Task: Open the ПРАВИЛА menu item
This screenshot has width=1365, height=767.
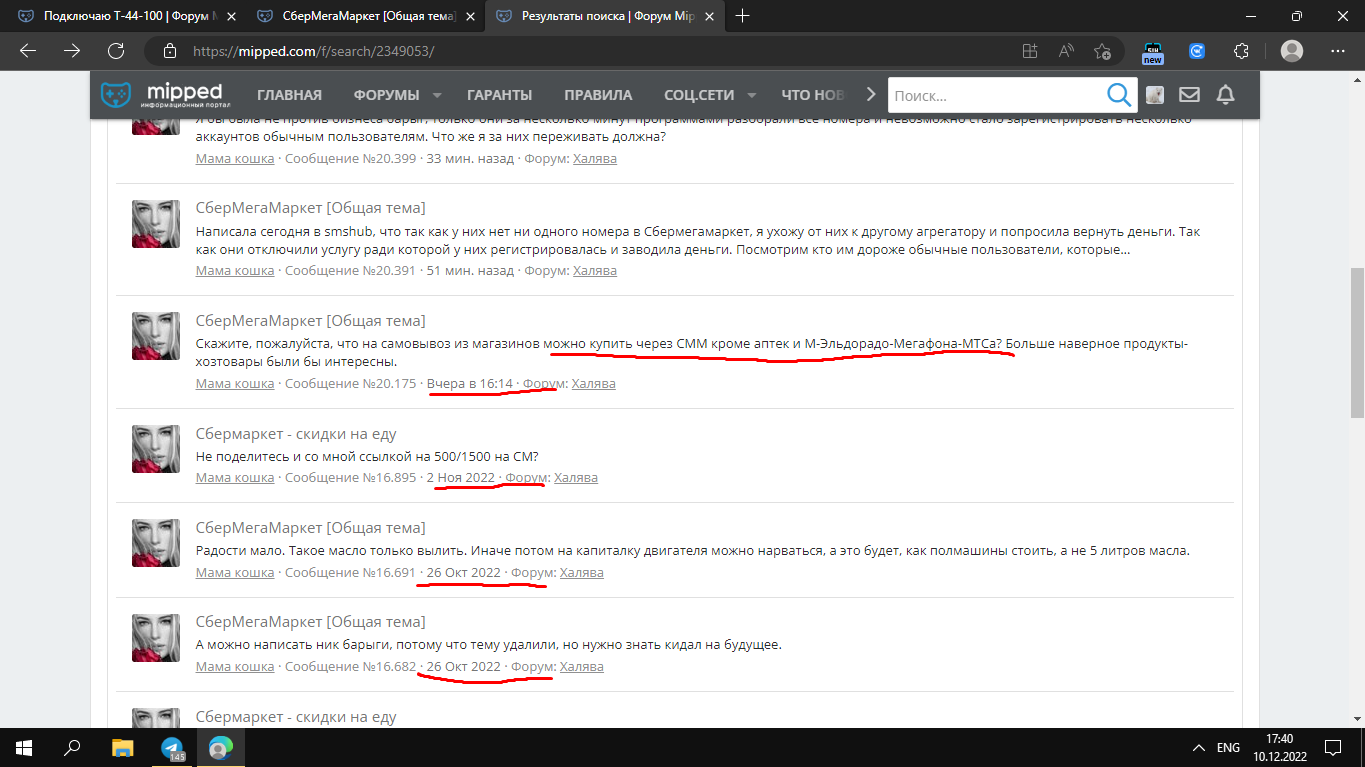Action: [598, 95]
